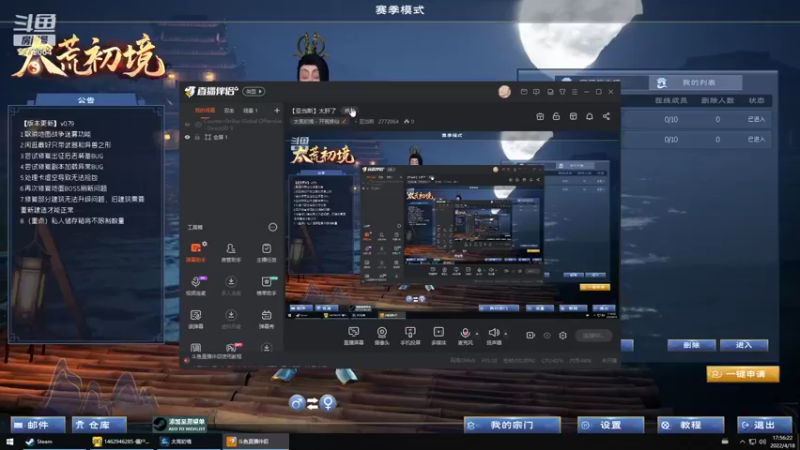Image resolution: width=800 pixels, height=450 pixels.
Task: Edit the stream category with pencil icon
Action: pyautogui.click(x=344, y=121)
